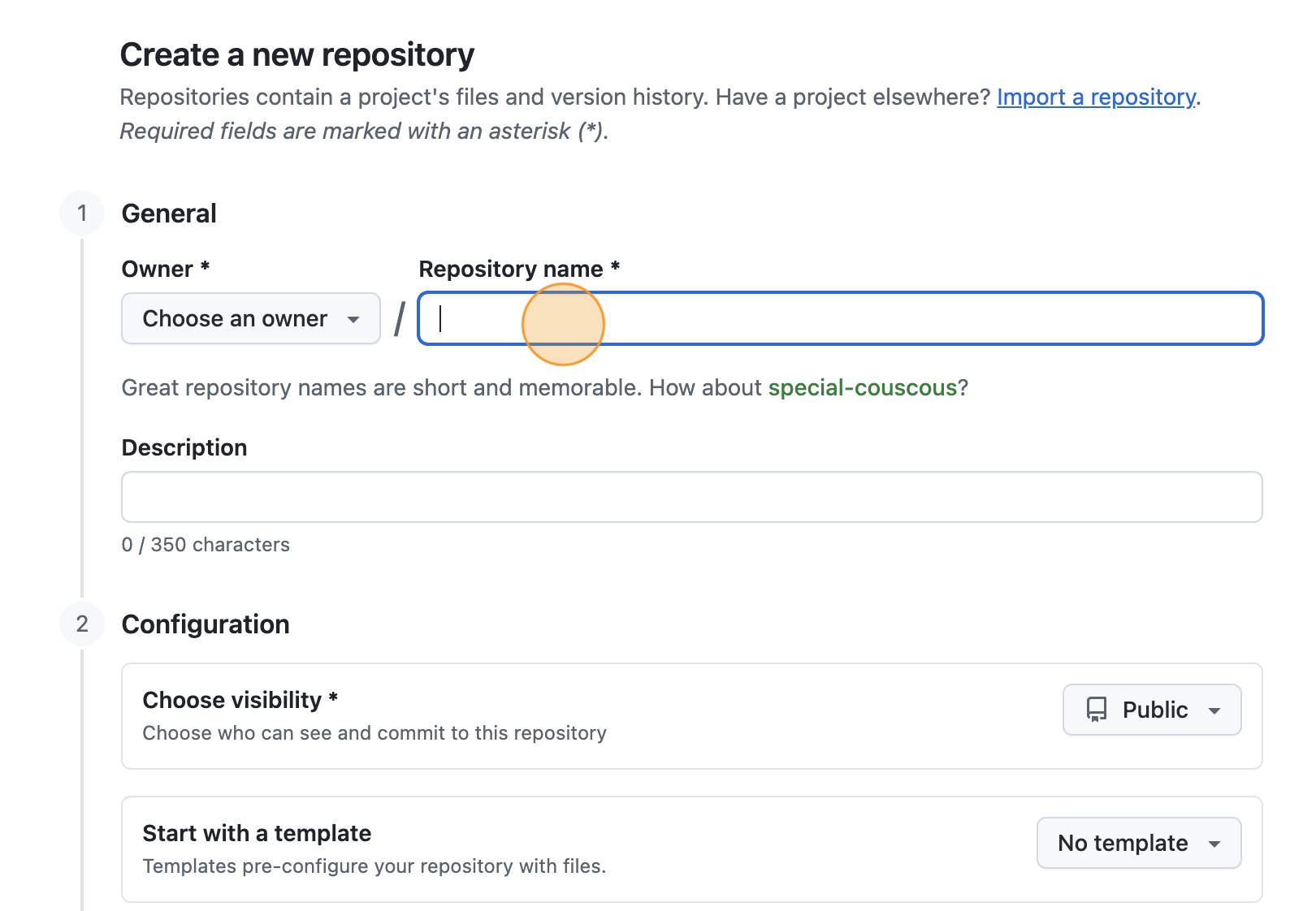Click the repository book icon beside Public
Screen dimensions: 1316x911
pyautogui.click(x=1097, y=710)
